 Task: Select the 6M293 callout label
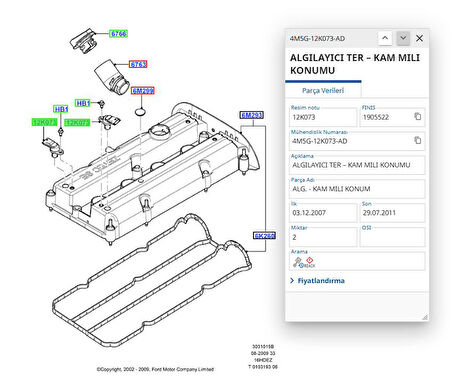tap(252, 115)
